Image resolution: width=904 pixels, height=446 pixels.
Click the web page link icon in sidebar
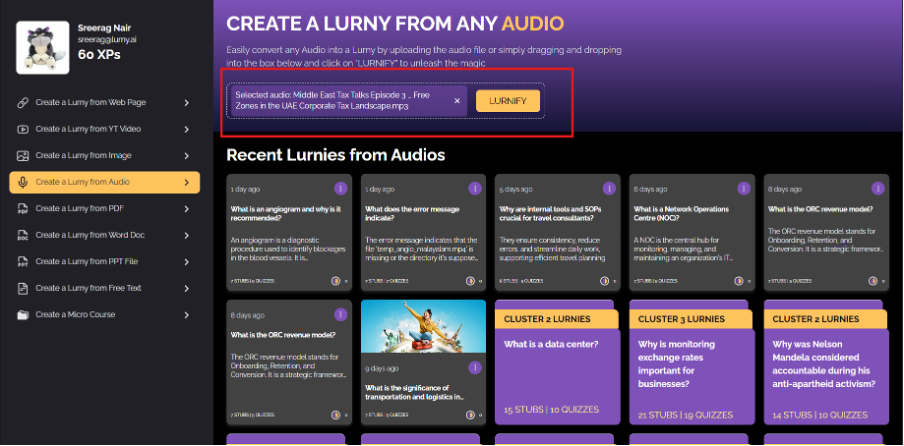(22, 103)
